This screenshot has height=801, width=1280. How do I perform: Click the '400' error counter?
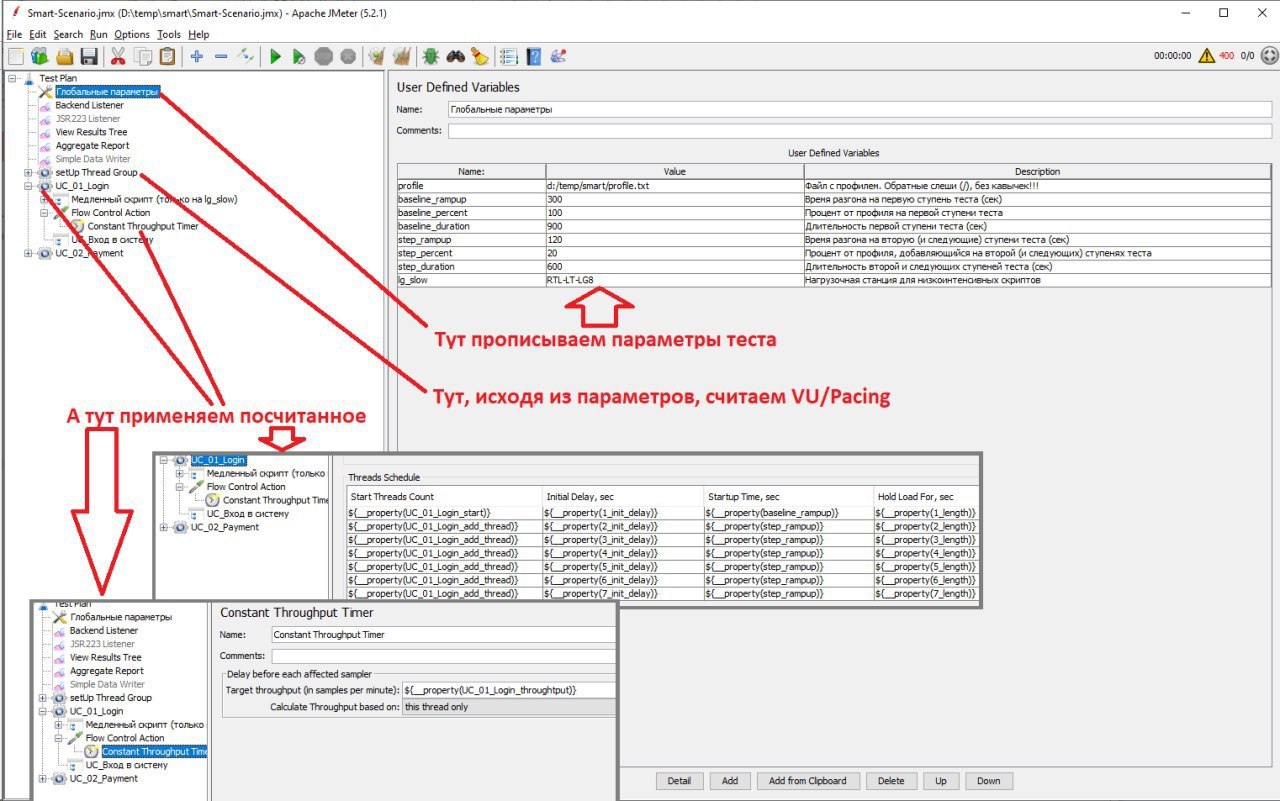tap(1226, 56)
